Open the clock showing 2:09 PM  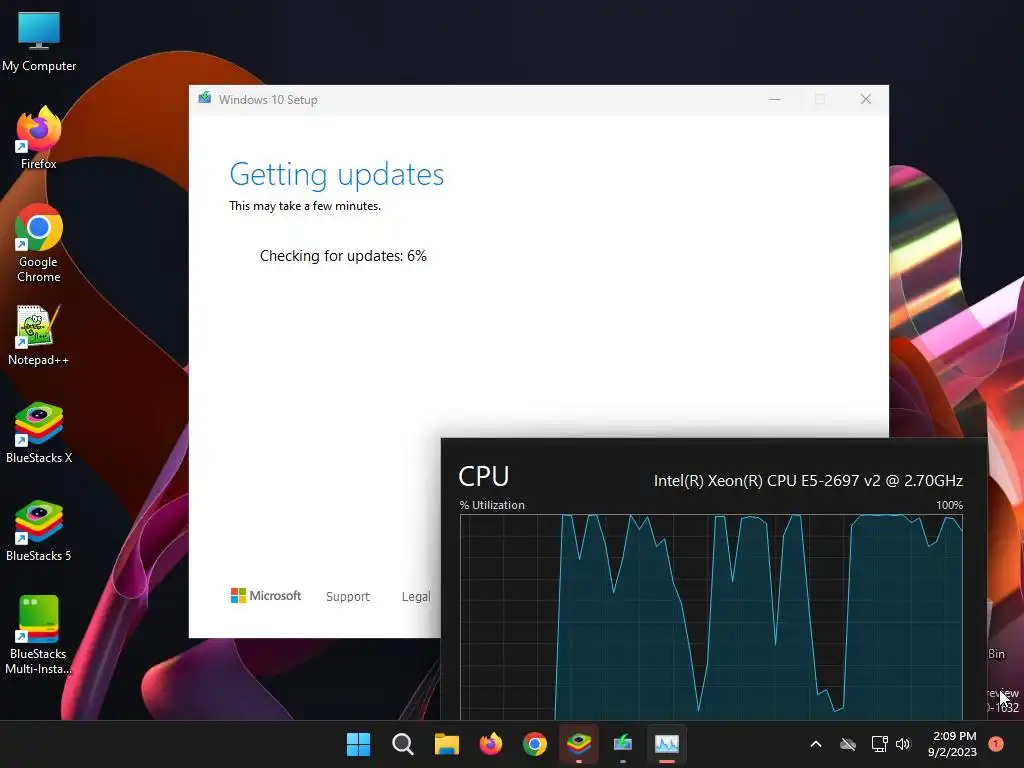pyautogui.click(x=952, y=744)
